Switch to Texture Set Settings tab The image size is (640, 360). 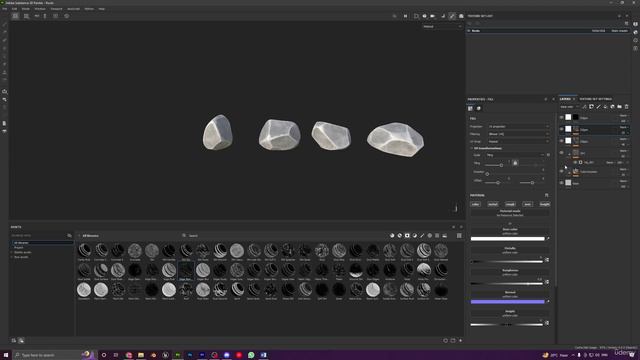coord(596,99)
